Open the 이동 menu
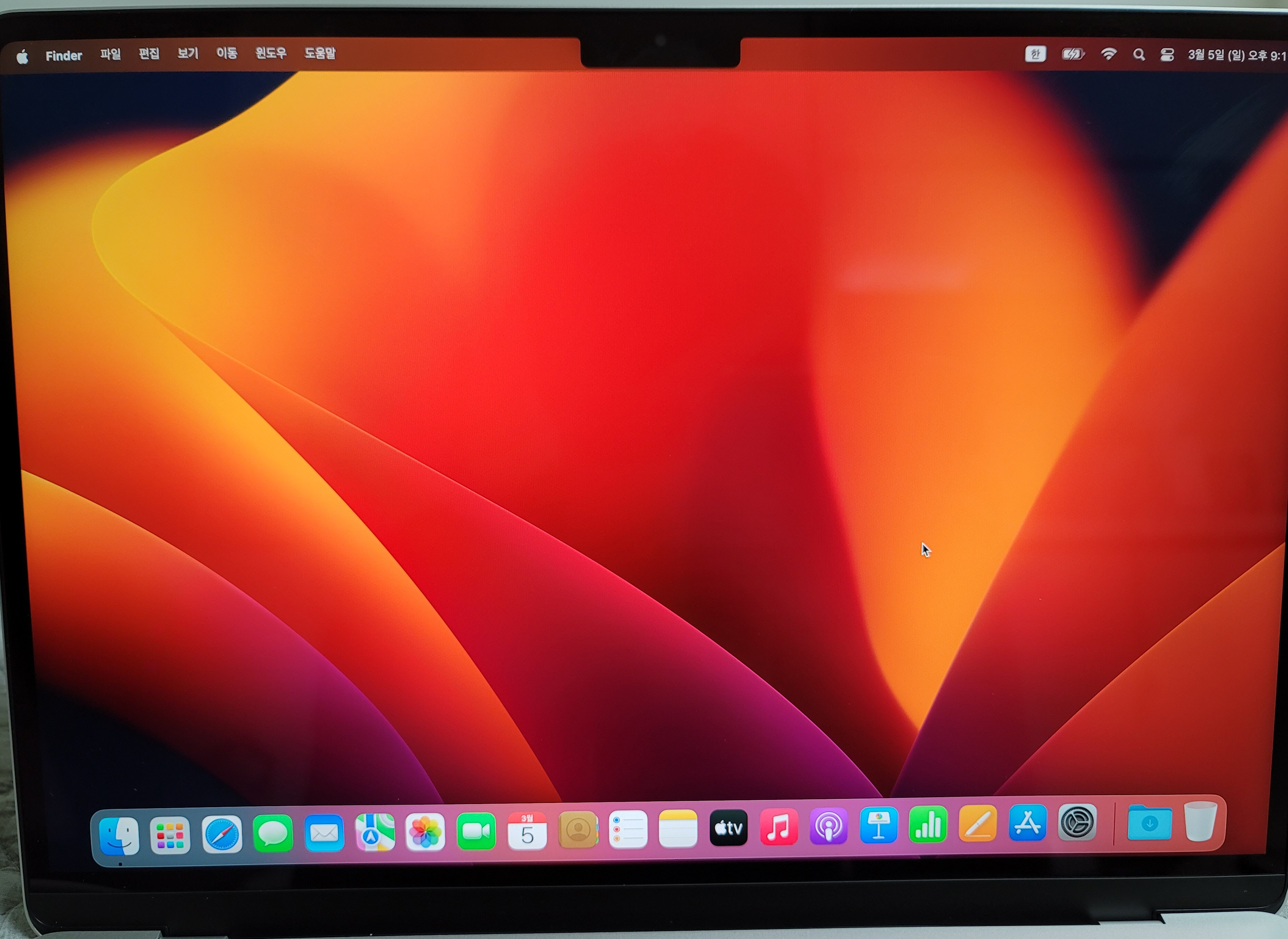 pos(226,54)
